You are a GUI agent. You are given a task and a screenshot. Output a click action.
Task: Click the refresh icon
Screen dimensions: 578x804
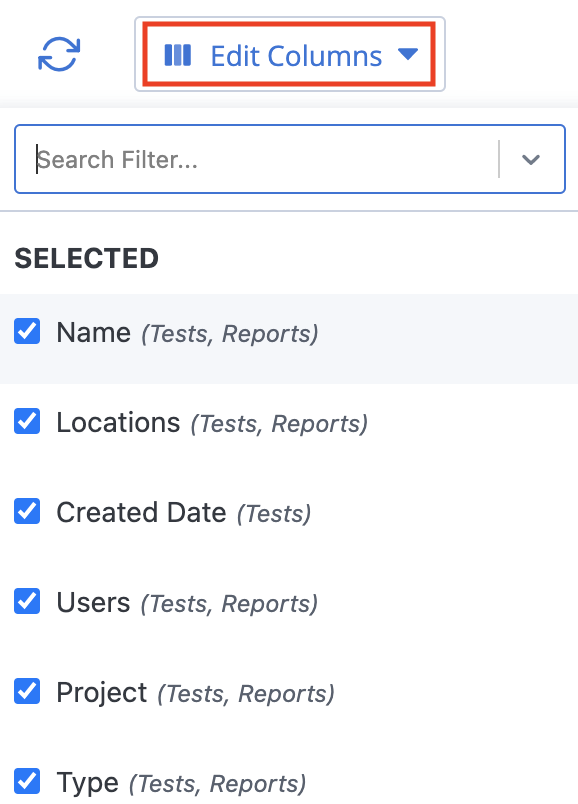point(59,54)
